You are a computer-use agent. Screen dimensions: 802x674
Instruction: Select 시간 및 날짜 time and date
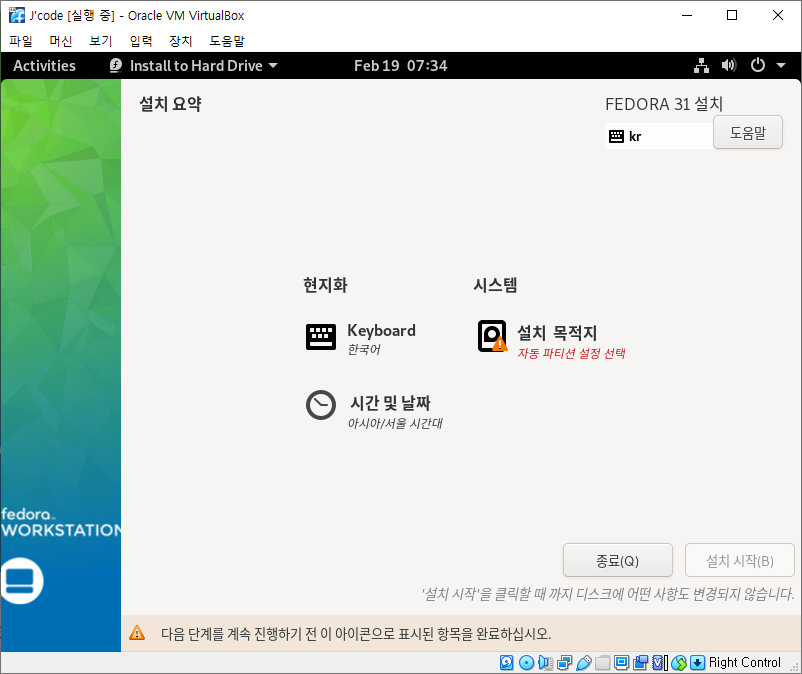pyautogui.click(x=390, y=403)
